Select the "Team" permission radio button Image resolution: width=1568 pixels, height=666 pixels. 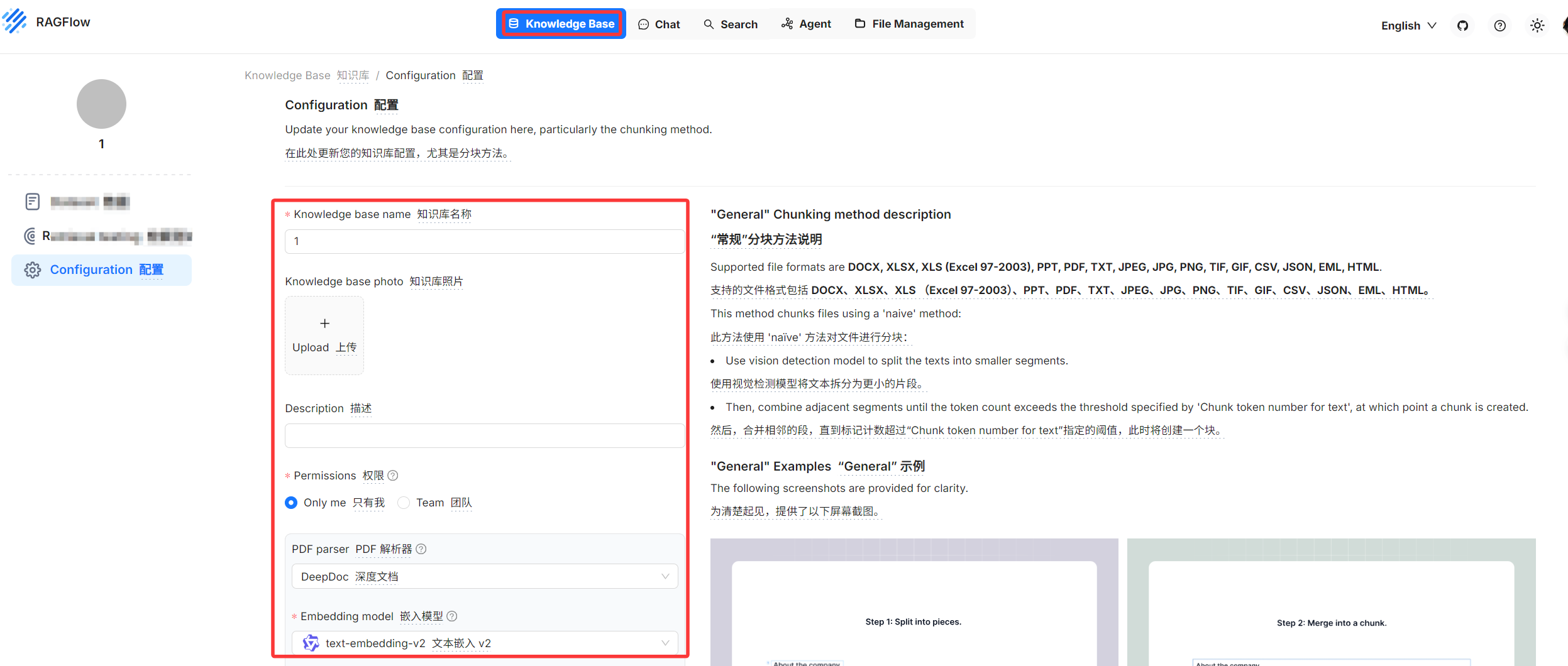pyautogui.click(x=404, y=503)
